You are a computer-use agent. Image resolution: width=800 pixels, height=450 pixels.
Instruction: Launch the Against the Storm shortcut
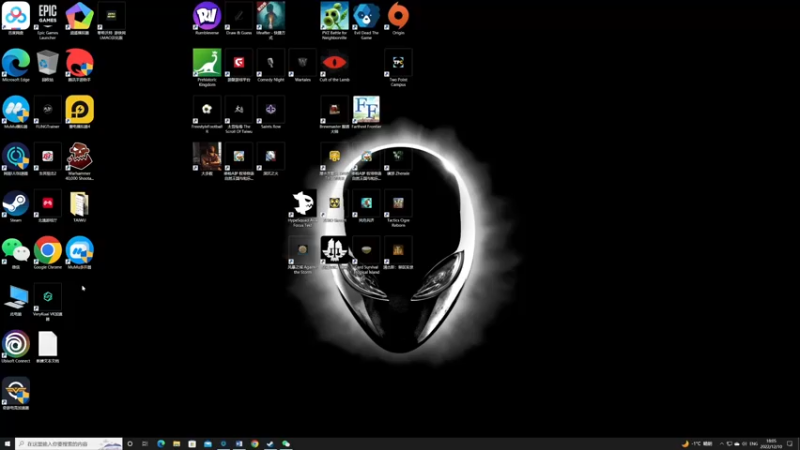303,255
